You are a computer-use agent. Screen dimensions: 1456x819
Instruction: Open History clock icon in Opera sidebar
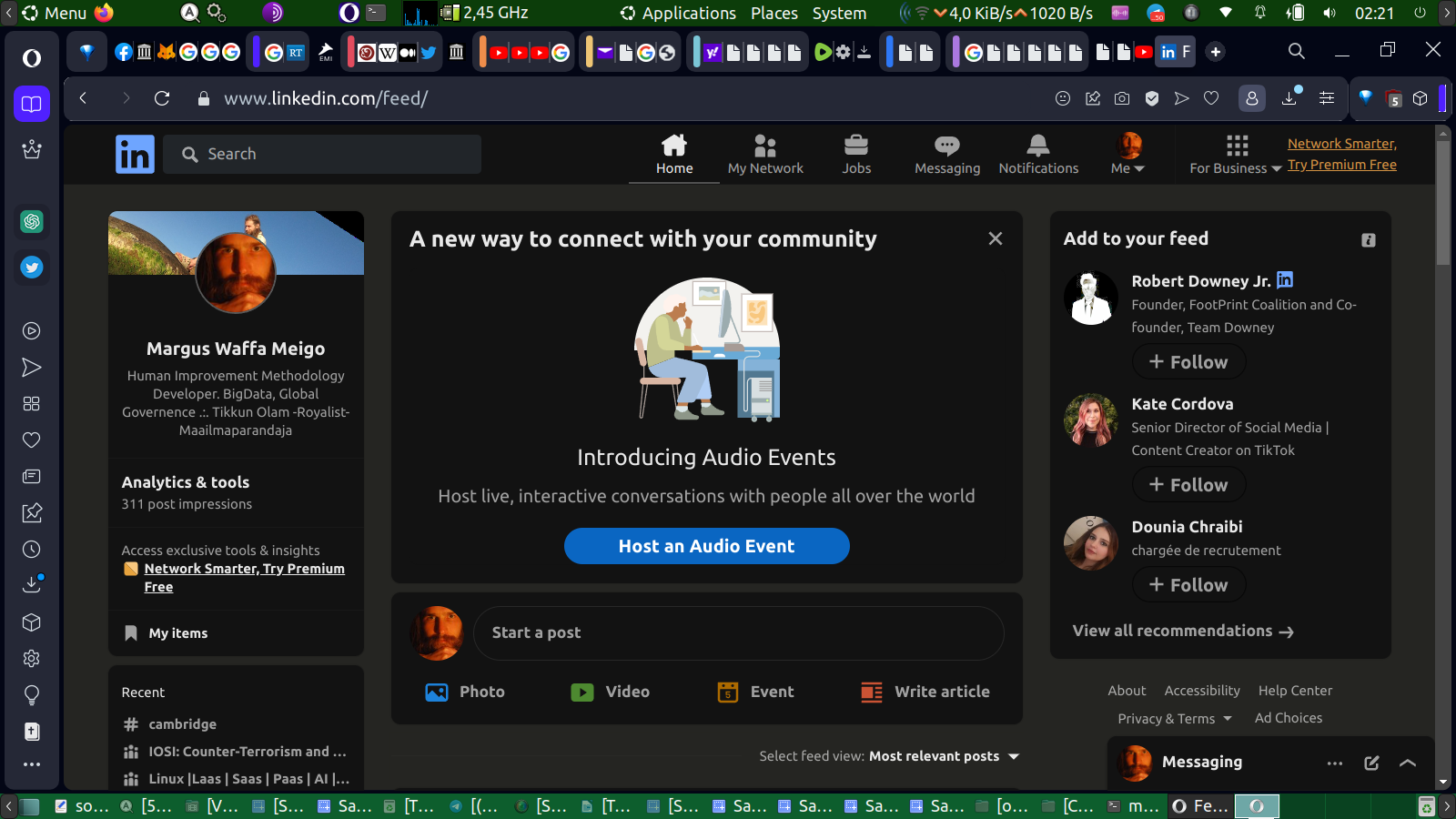click(x=32, y=550)
